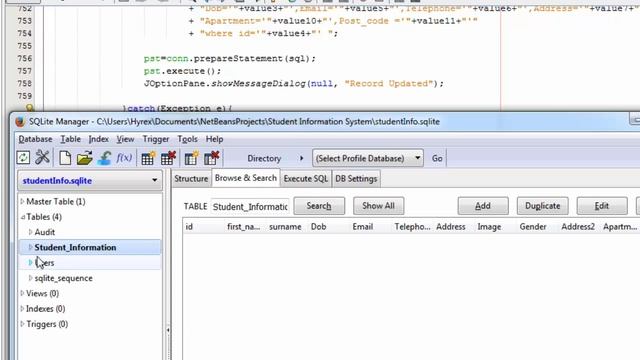The width and height of the screenshot is (640, 360).
Task: Expand the Student_Information table node
Action: 31,247
